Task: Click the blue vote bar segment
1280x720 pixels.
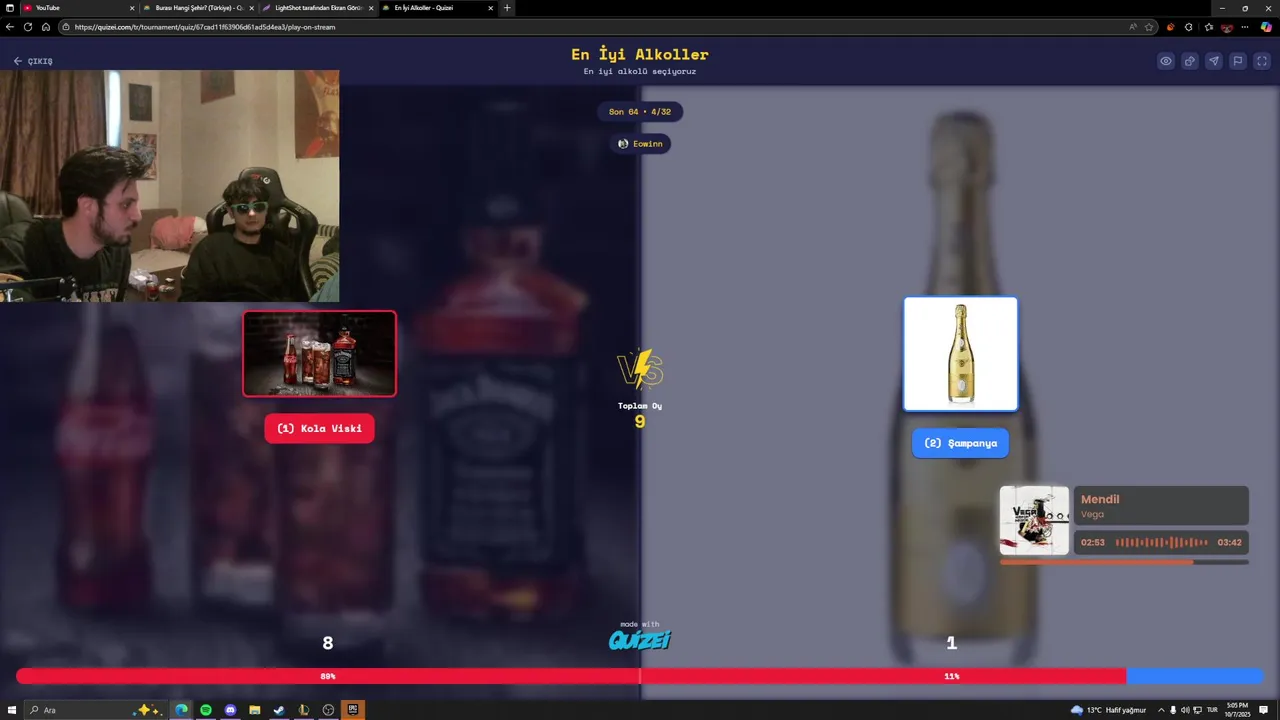Action: pos(1195,676)
